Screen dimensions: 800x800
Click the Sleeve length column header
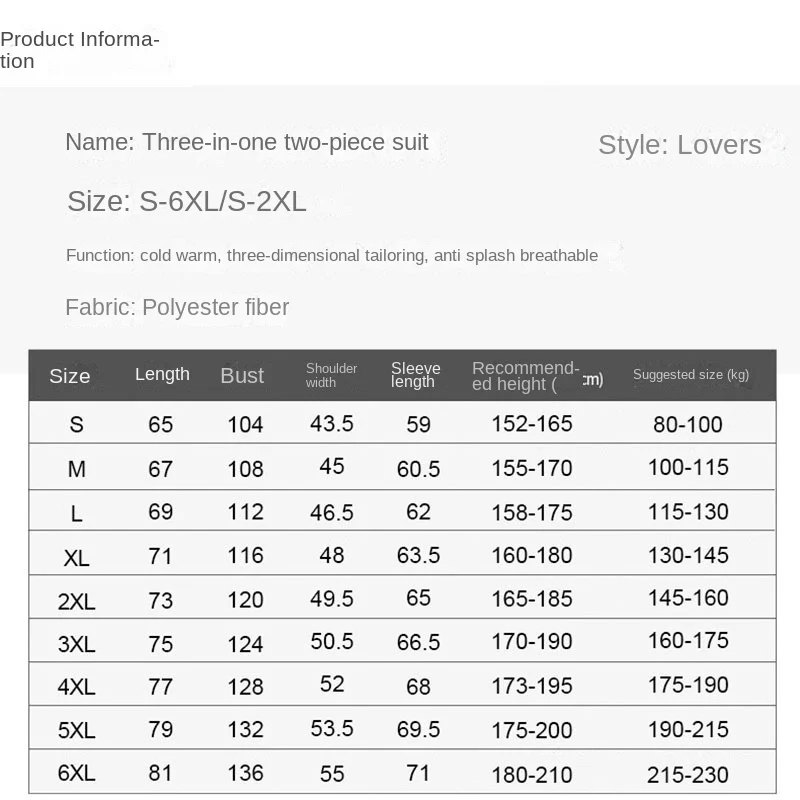(x=415, y=375)
